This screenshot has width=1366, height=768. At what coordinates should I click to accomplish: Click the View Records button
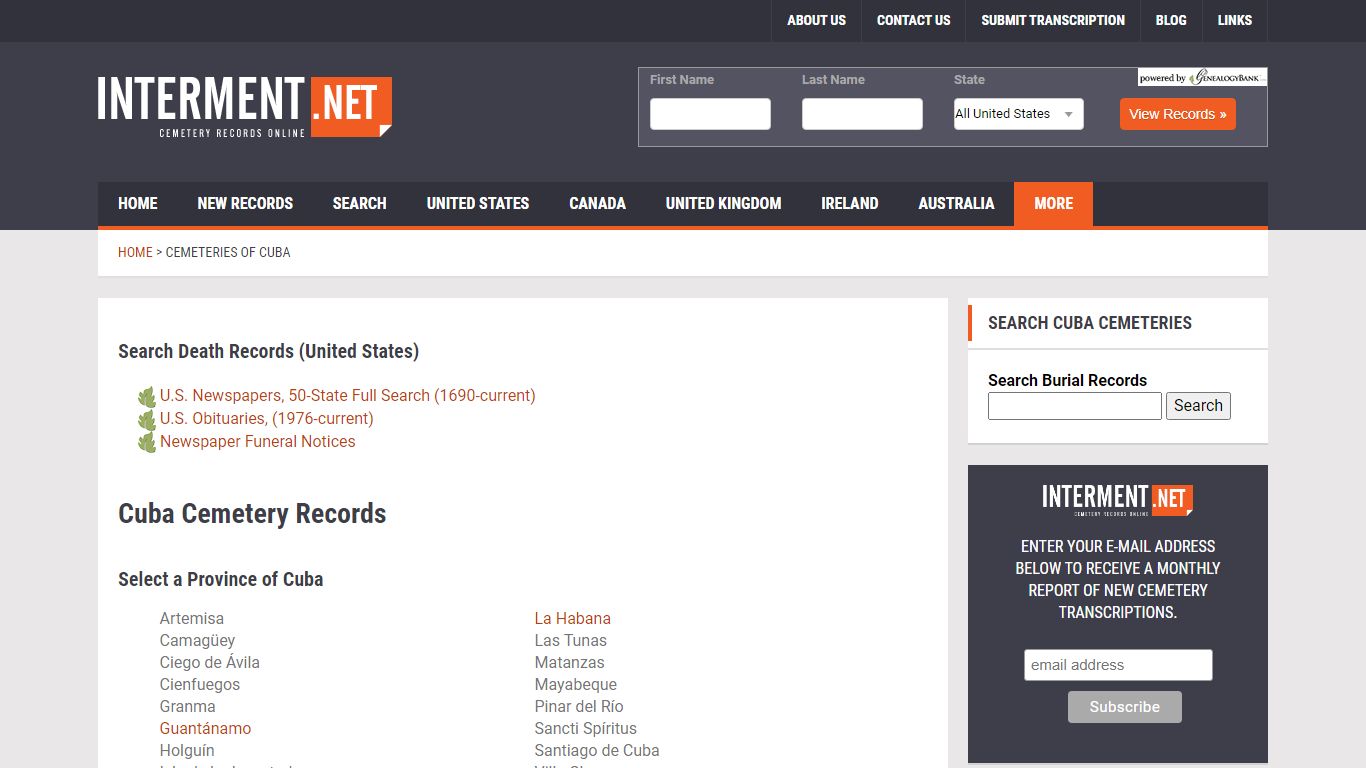pyautogui.click(x=1178, y=114)
